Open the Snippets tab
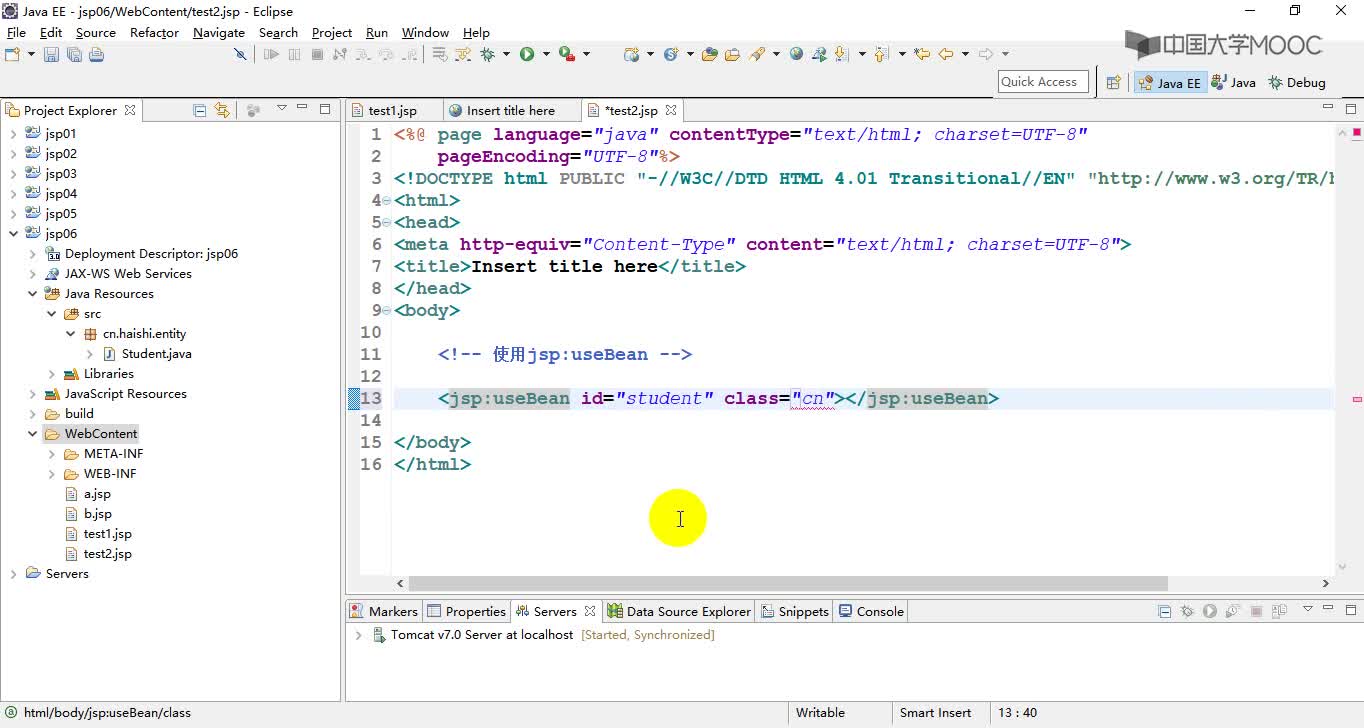Screen dimensions: 1364x728 (x=795, y=611)
